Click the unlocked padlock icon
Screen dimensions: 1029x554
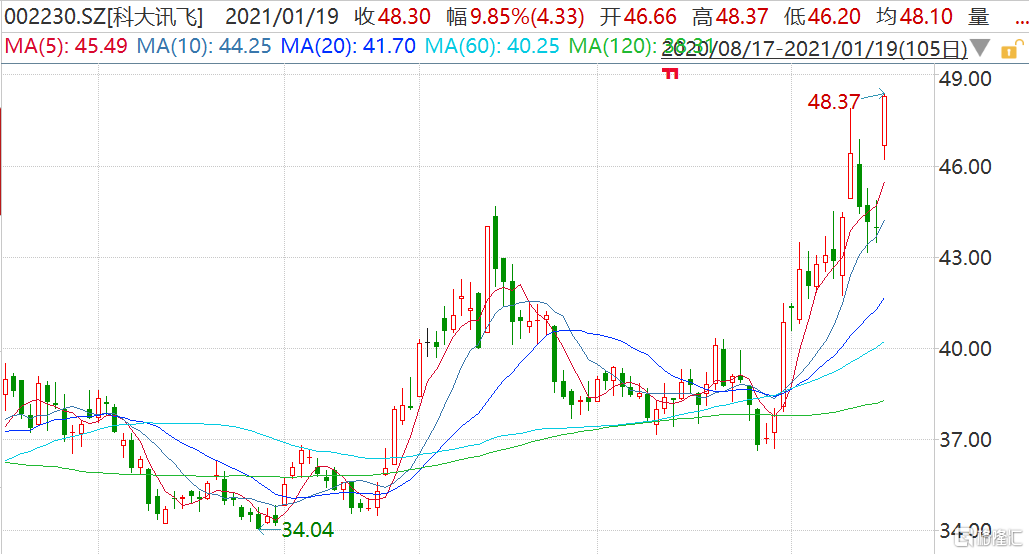[1011, 49]
